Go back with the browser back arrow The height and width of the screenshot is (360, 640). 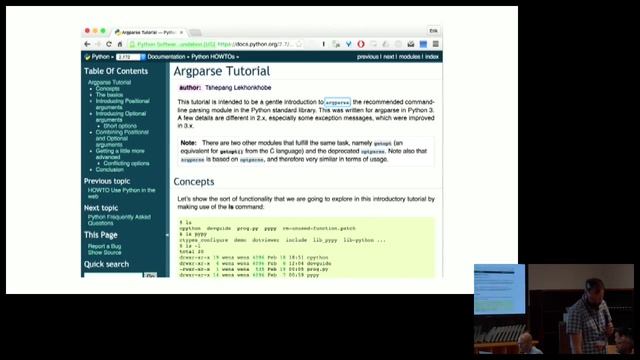pyautogui.click(x=87, y=44)
